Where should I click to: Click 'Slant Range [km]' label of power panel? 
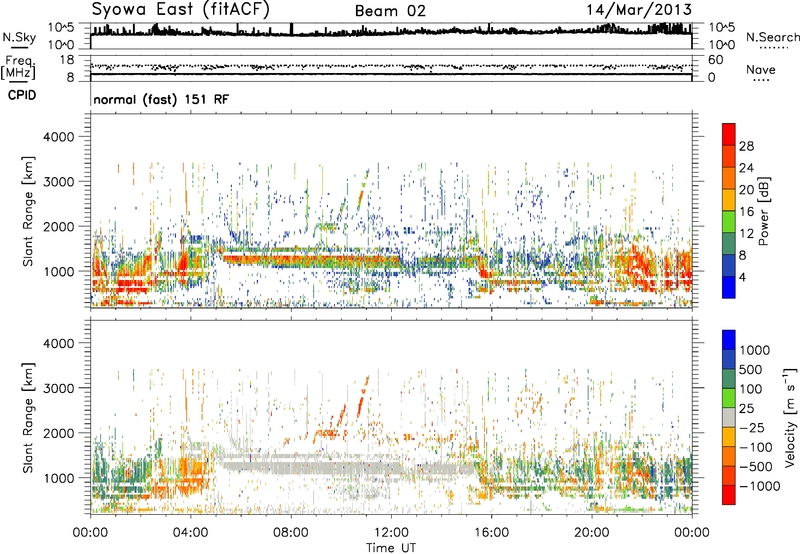28,211
